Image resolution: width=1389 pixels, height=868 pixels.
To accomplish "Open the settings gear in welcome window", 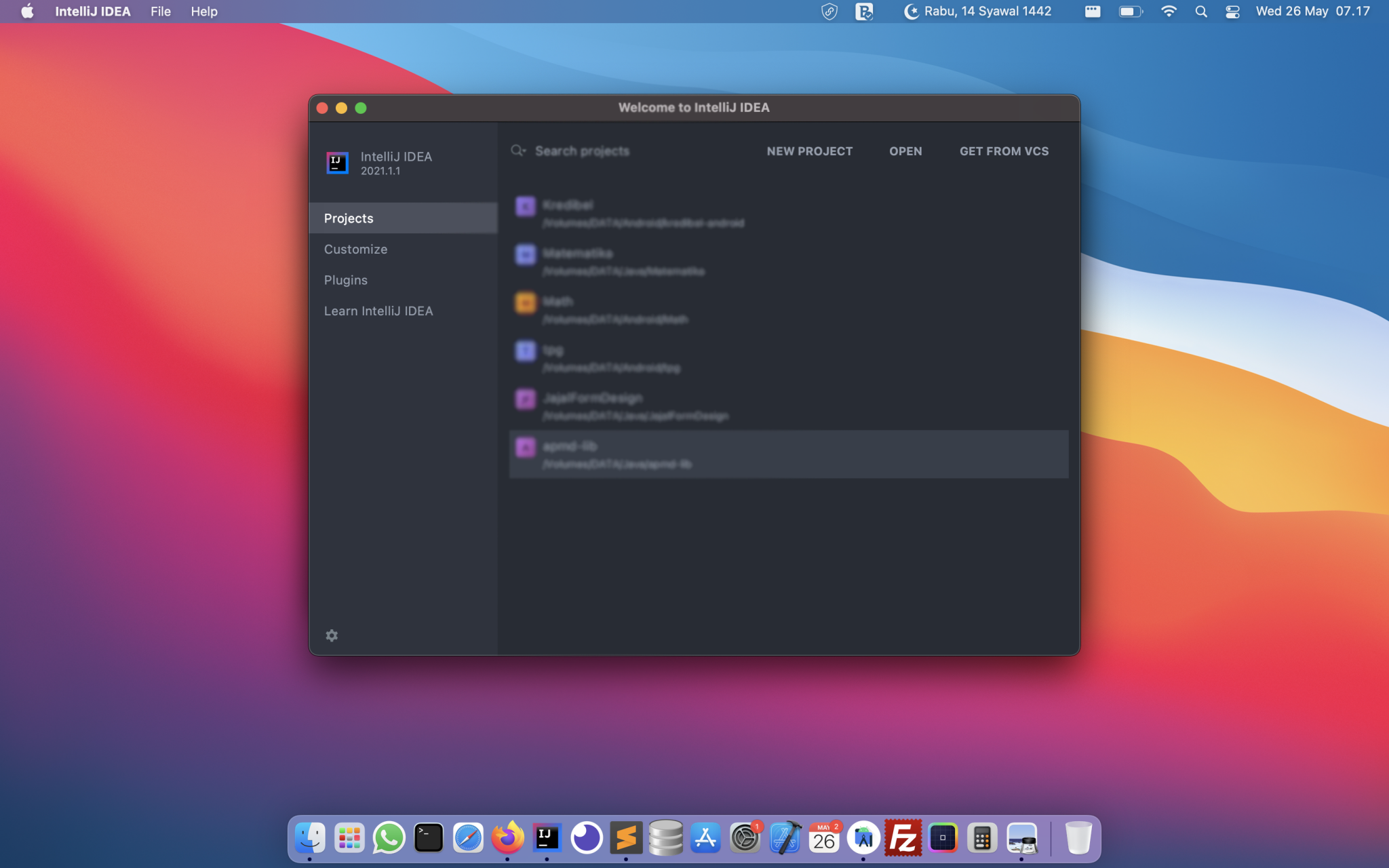I will (x=332, y=635).
